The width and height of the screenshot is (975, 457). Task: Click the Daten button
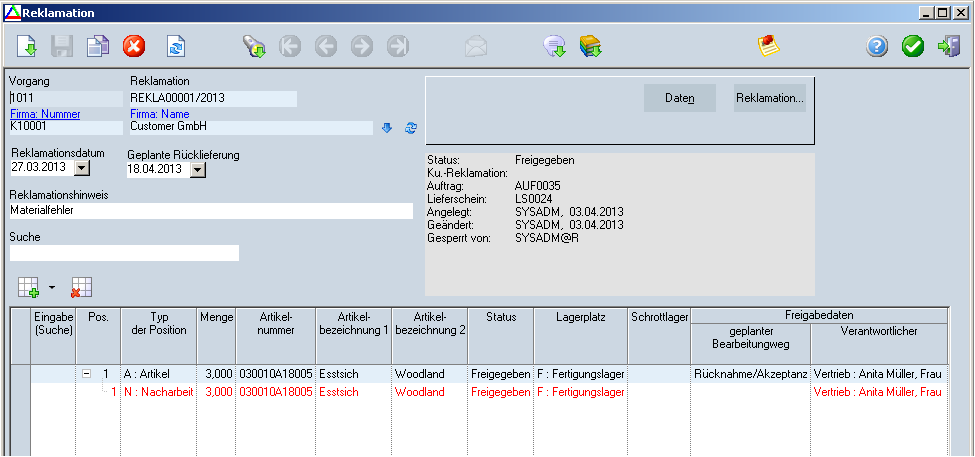click(679, 98)
